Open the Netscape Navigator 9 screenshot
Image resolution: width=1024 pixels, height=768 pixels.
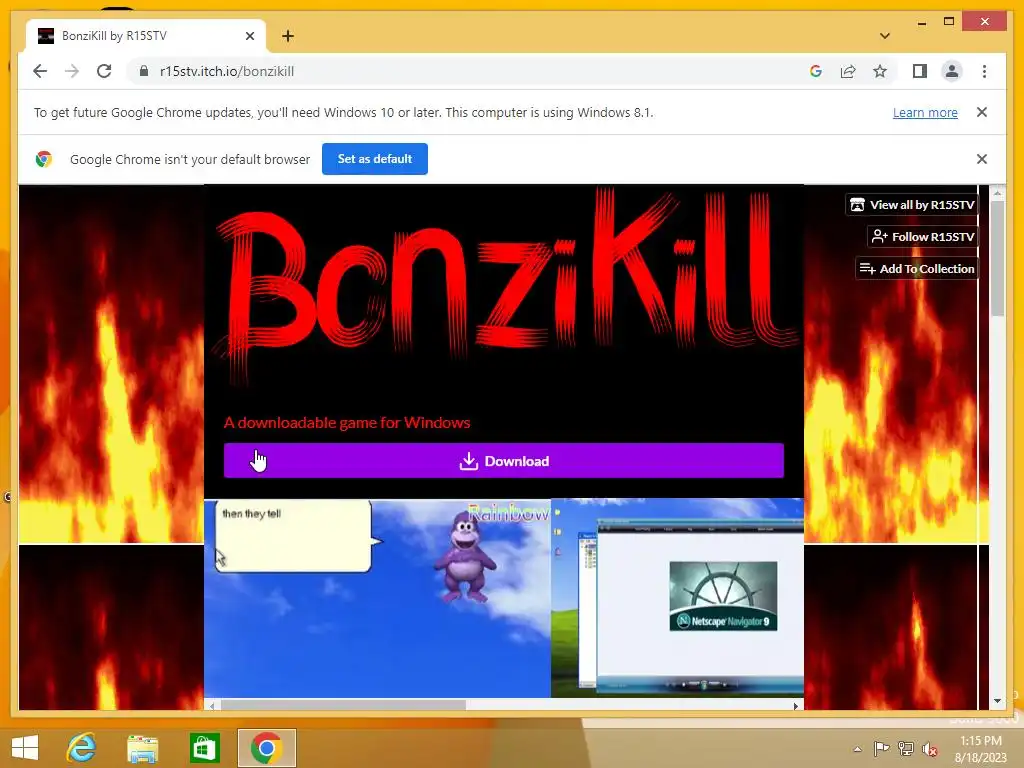click(x=678, y=598)
